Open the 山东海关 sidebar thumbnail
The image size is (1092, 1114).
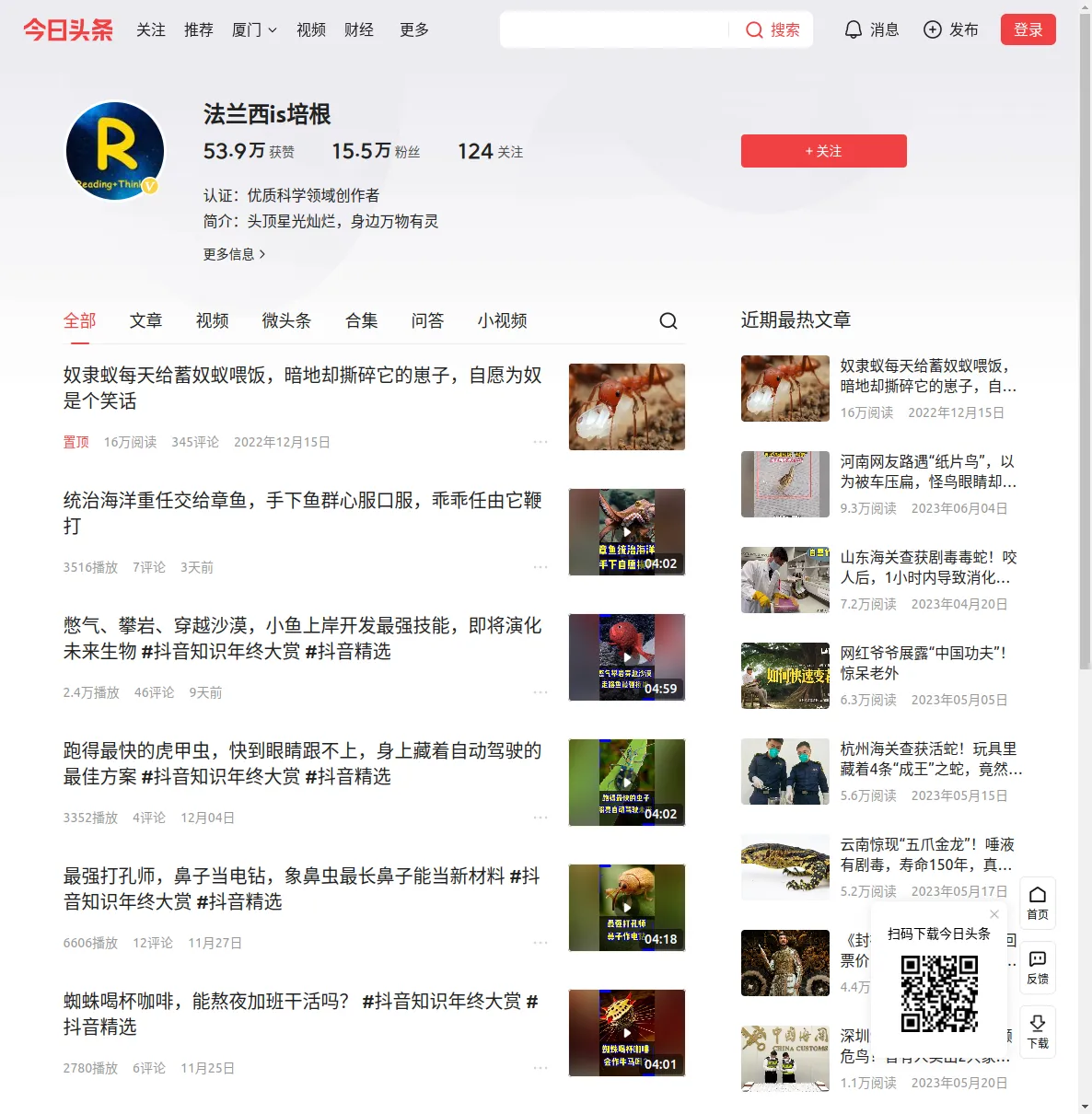(785, 580)
